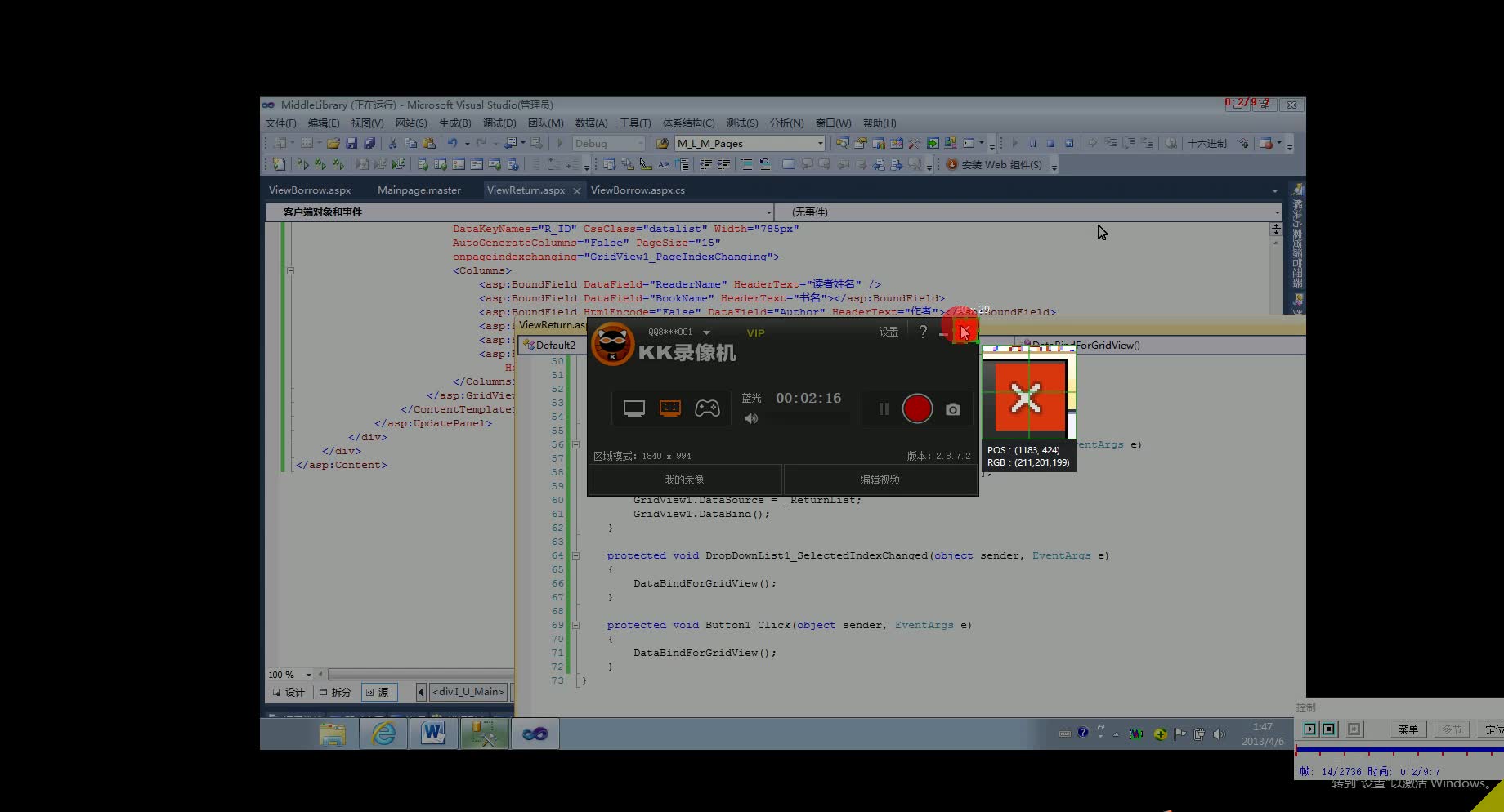Open Internet Explorer from the taskbar
The height and width of the screenshot is (812, 1504).
click(x=383, y=734)
